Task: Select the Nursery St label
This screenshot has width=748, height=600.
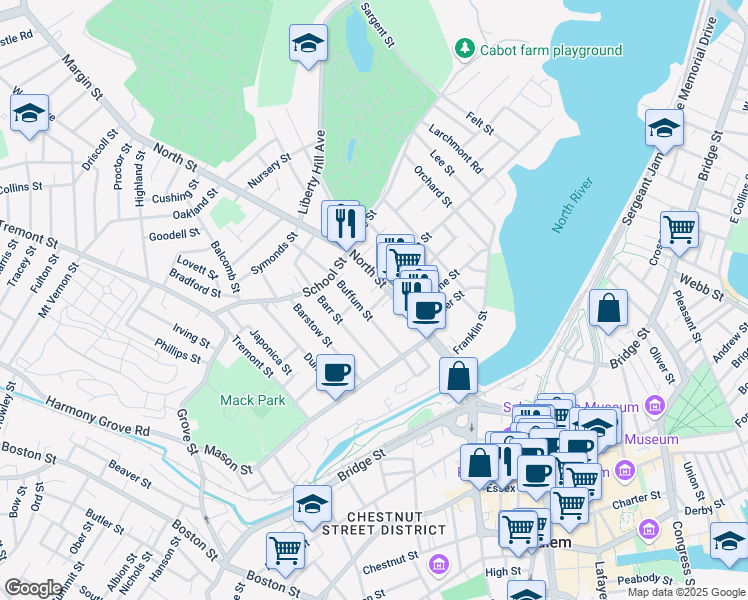Action: click(x=269, y=170)
